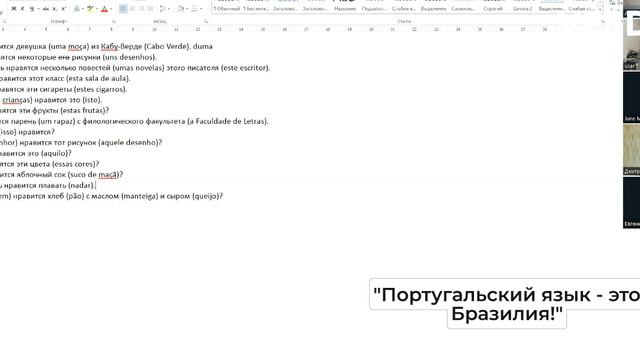Click the underlined word "moça"

77,47
